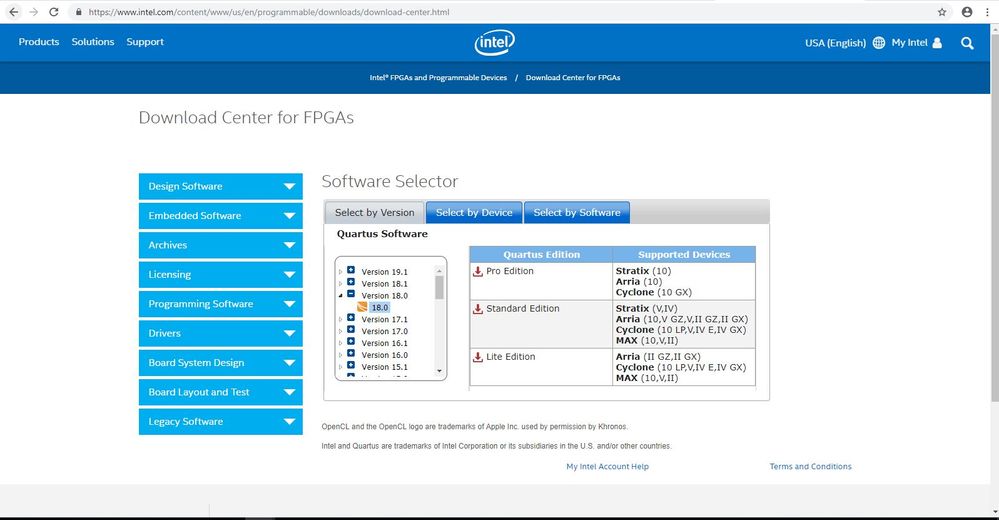Expand the Legacy Software section

pyautogui.click(x=220, y=421)
